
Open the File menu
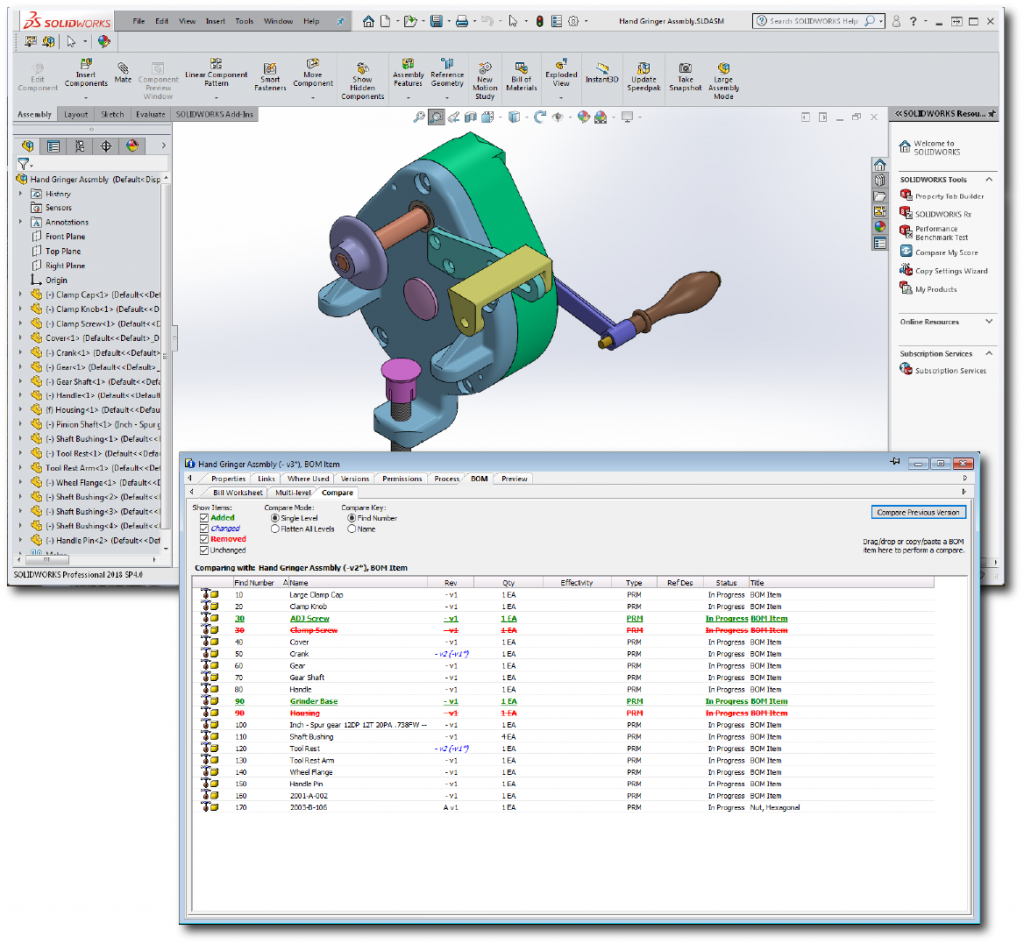tap(138, 22)
